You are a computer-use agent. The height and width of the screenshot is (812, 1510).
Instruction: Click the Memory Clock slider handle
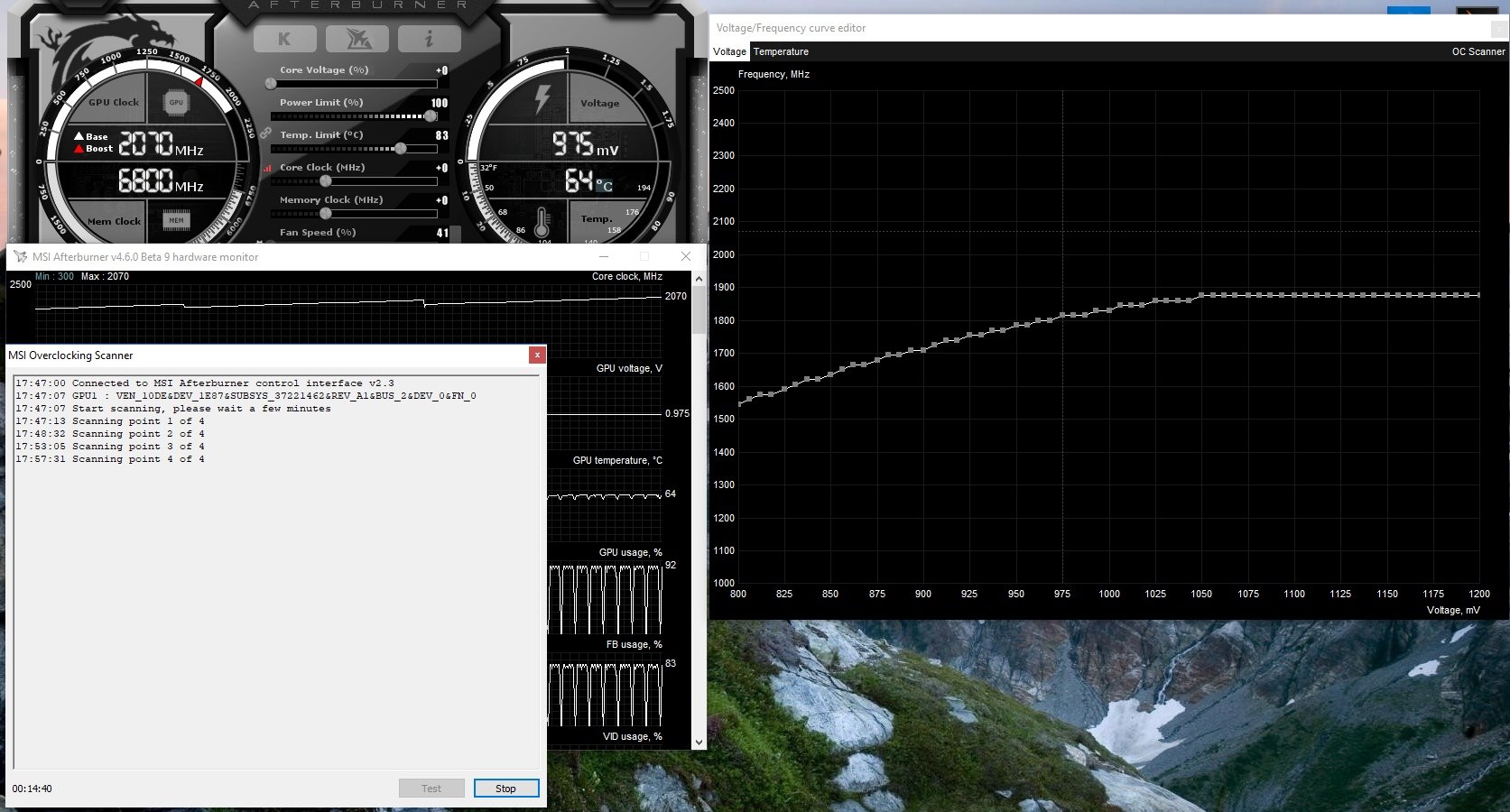click(x=326, y=214)
